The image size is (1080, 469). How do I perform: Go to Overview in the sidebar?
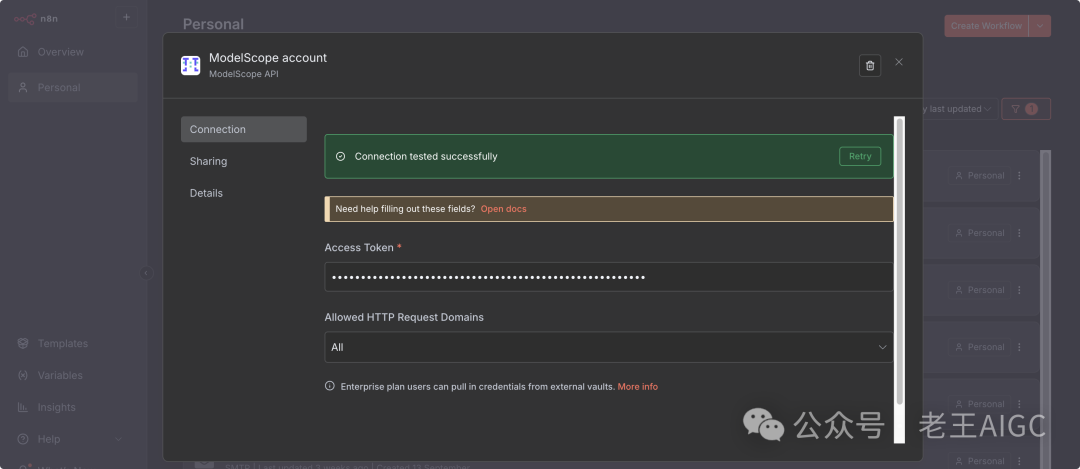click(73, 52)
